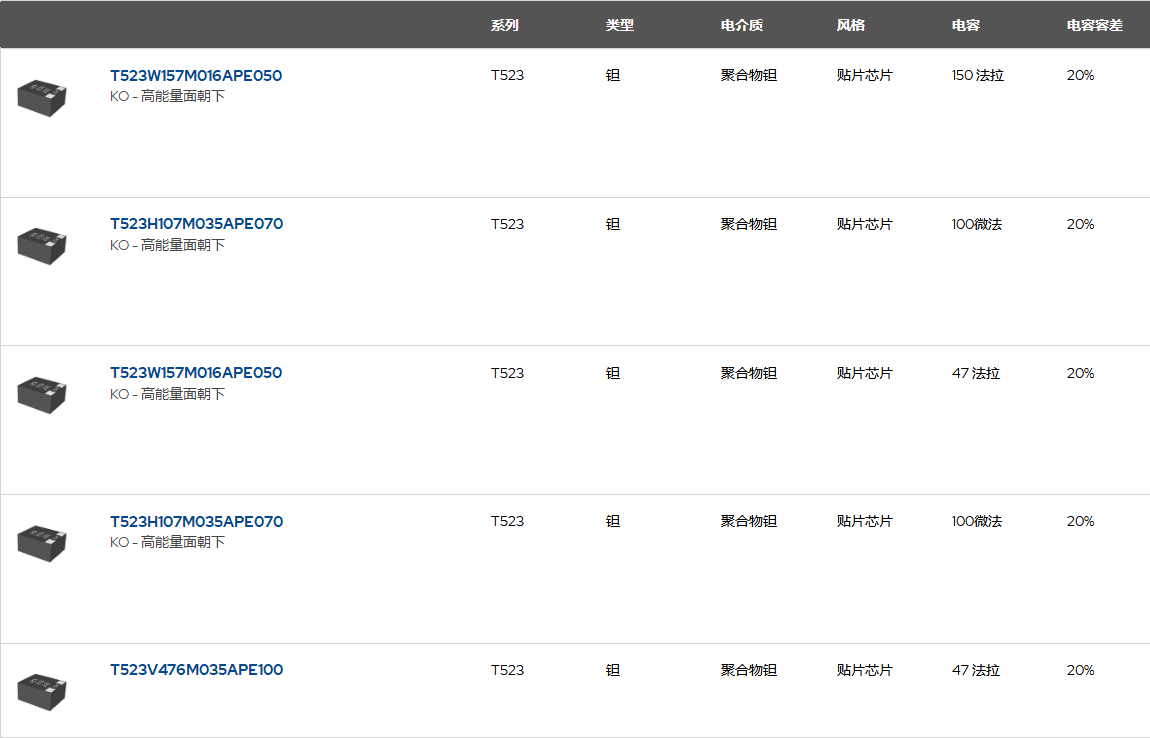
Task: Click 贴片芯片 style cell in T523V476M035APE100 row
Action: pos(864,670)
